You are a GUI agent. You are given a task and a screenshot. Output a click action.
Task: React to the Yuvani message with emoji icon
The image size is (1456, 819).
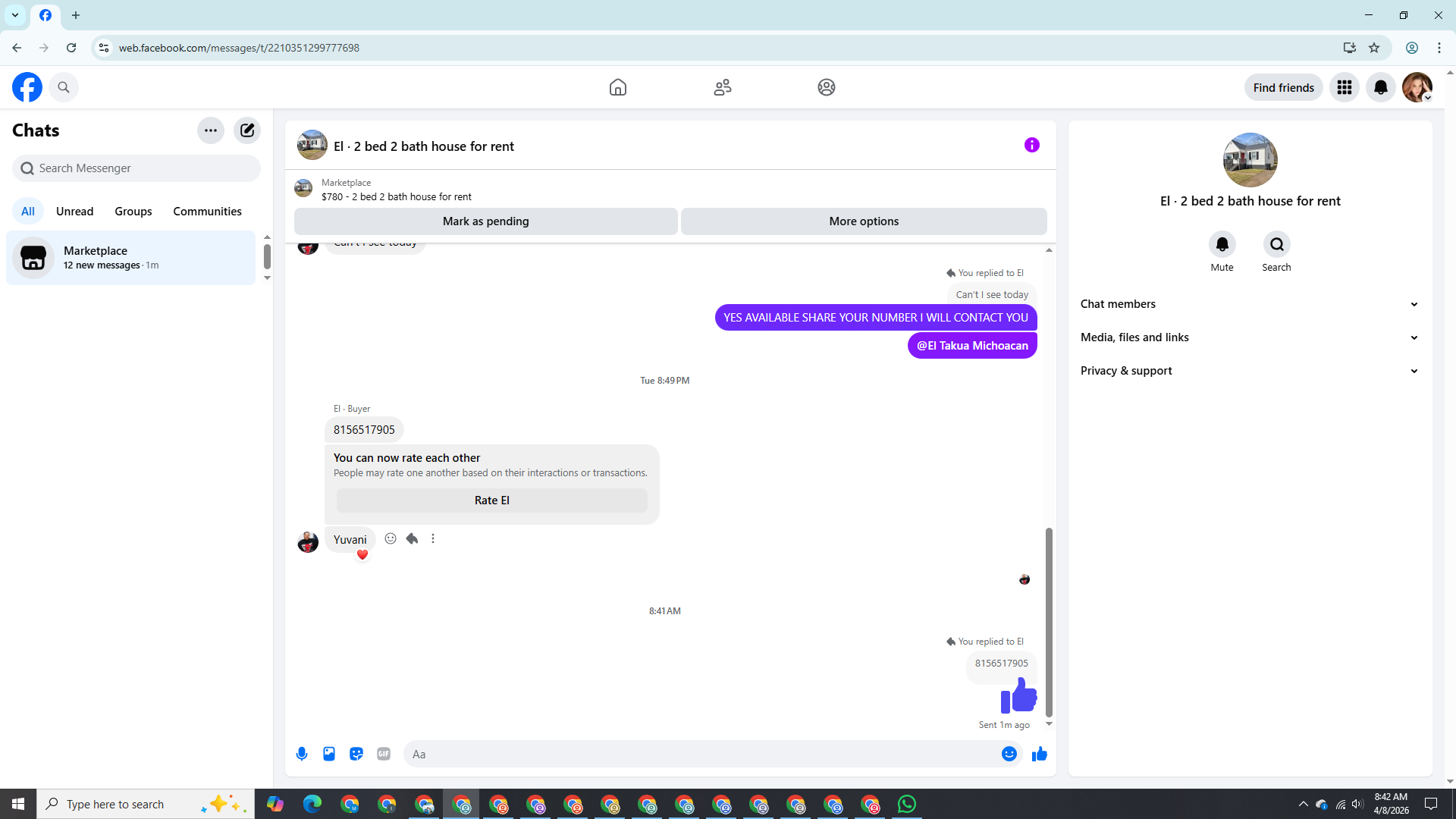click(391, 538)
